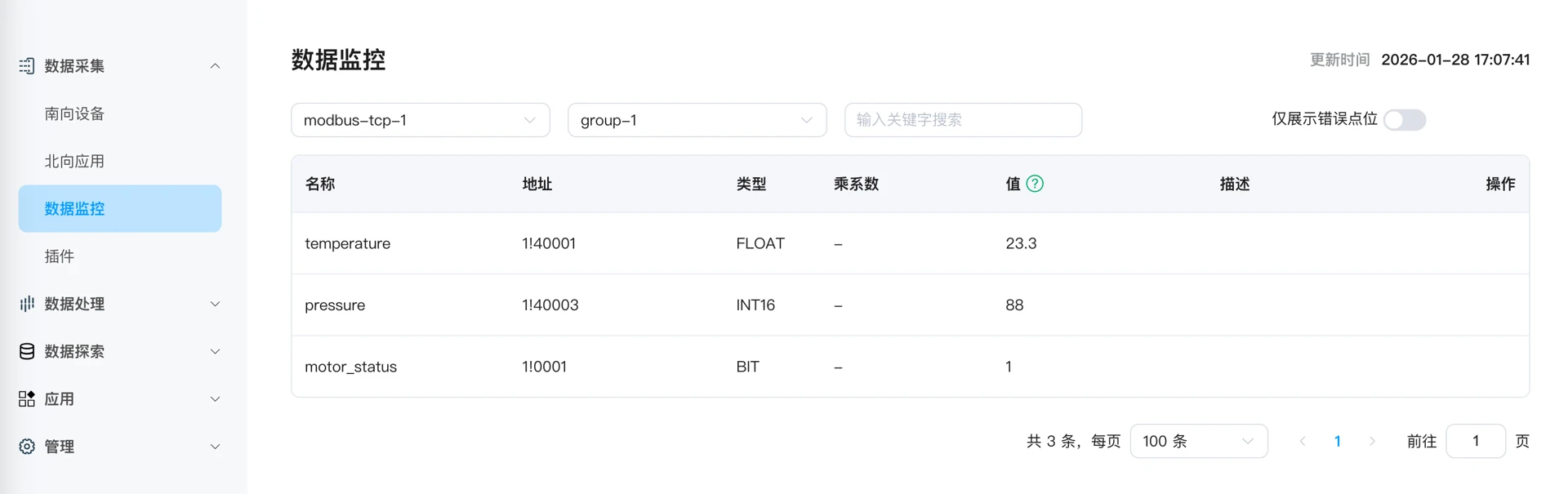Click the green help icon beside 值
This screenshot has height=494, width=1568.
click(x=1035, y=184)
